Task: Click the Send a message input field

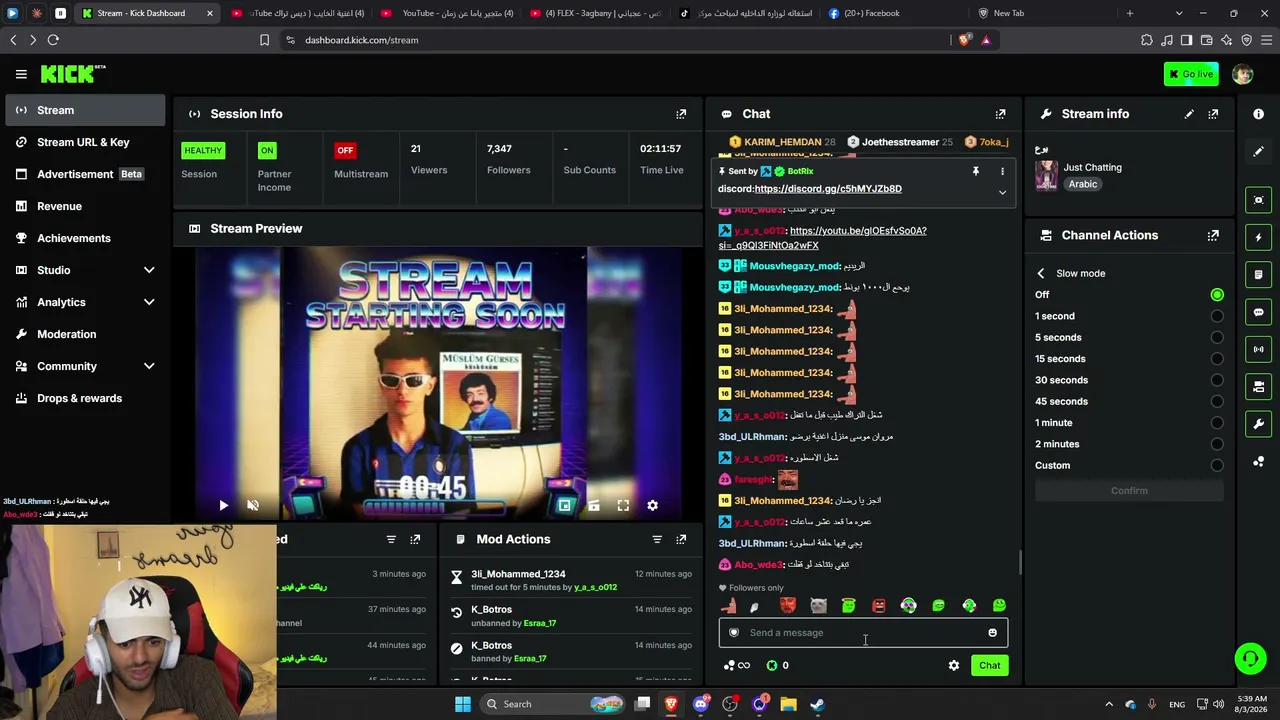Action: tap(863, 633)
